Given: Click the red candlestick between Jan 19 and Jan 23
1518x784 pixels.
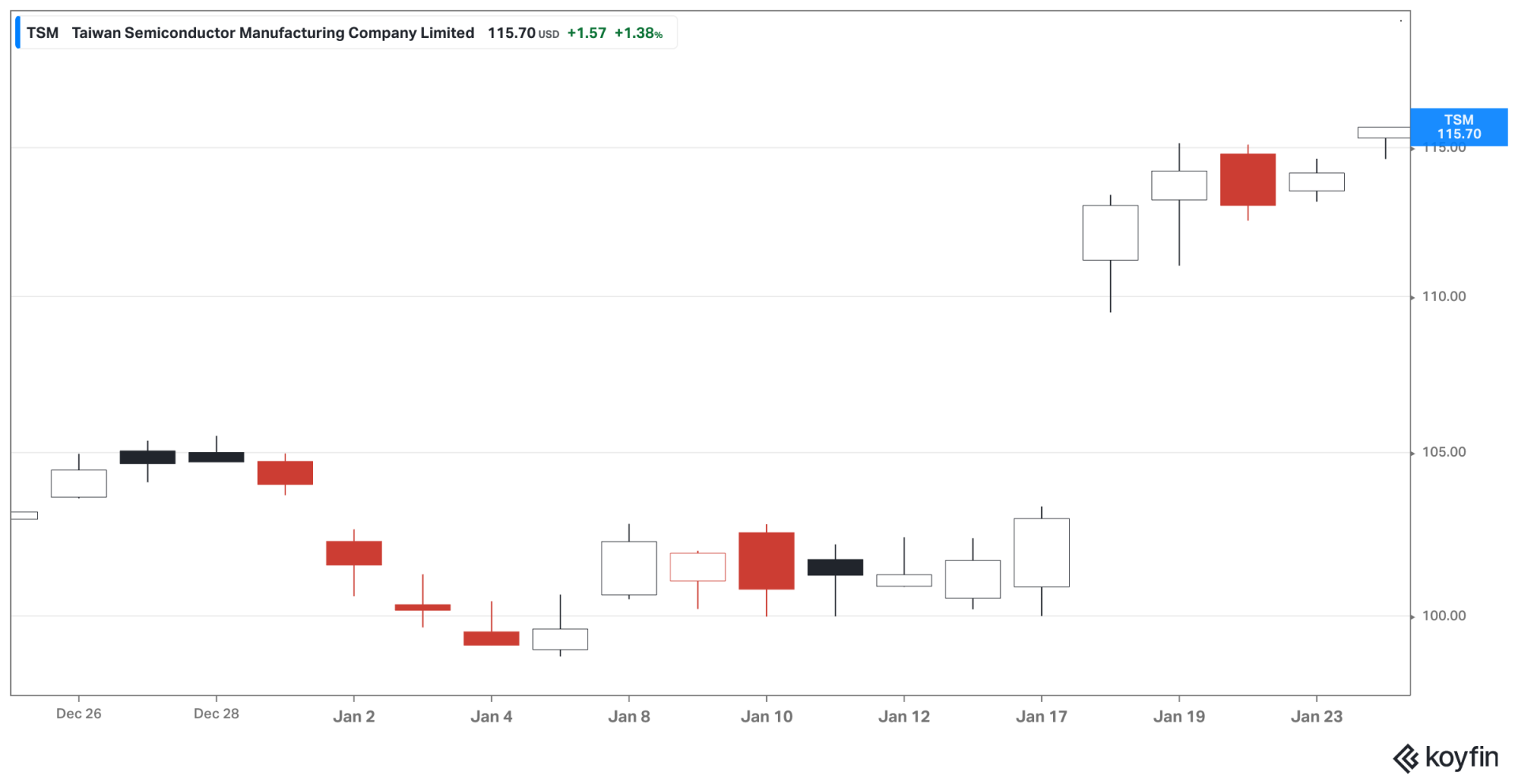Looking at the screenshot, I should point(1248,180).
